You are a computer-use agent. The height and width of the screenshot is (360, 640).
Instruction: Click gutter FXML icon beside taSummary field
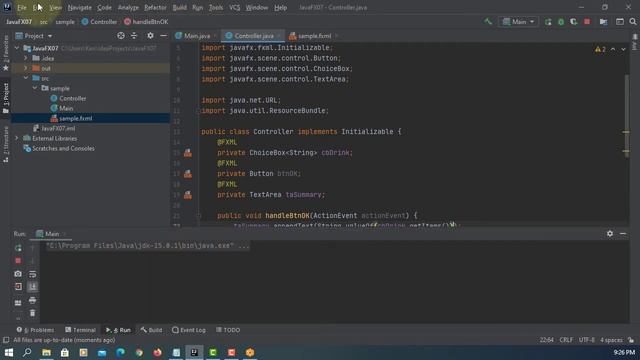(x=188, y=195)
